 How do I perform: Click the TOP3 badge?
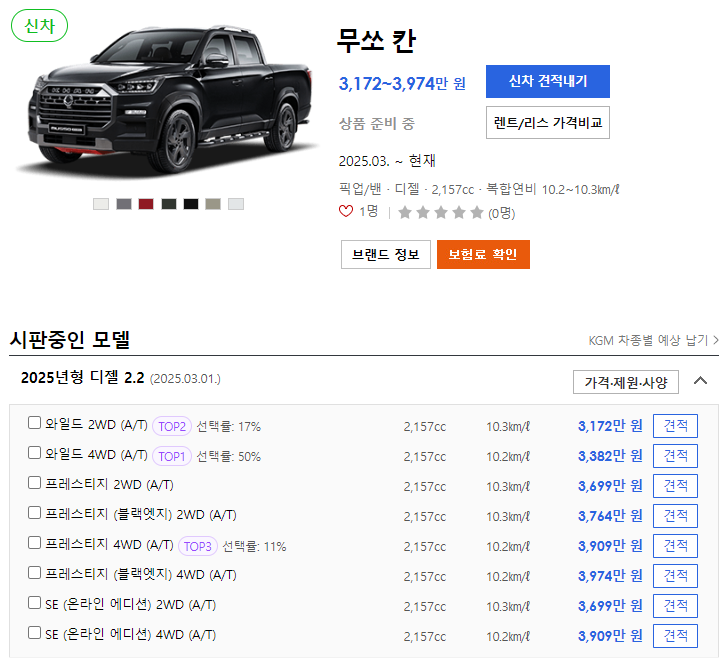(198, 547)
